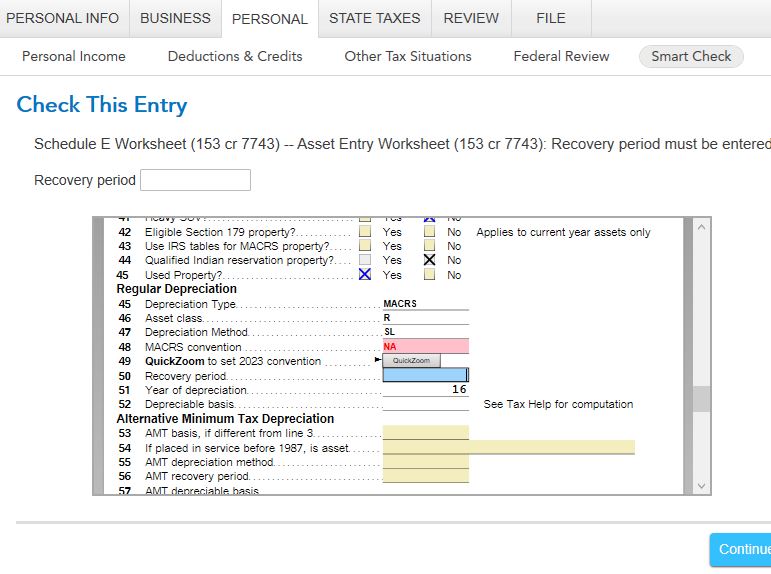Image resolution: width=771 pixels, height=574 pixels.
Task: Click the AMT depreciation method field
Action: coord(424,462)
